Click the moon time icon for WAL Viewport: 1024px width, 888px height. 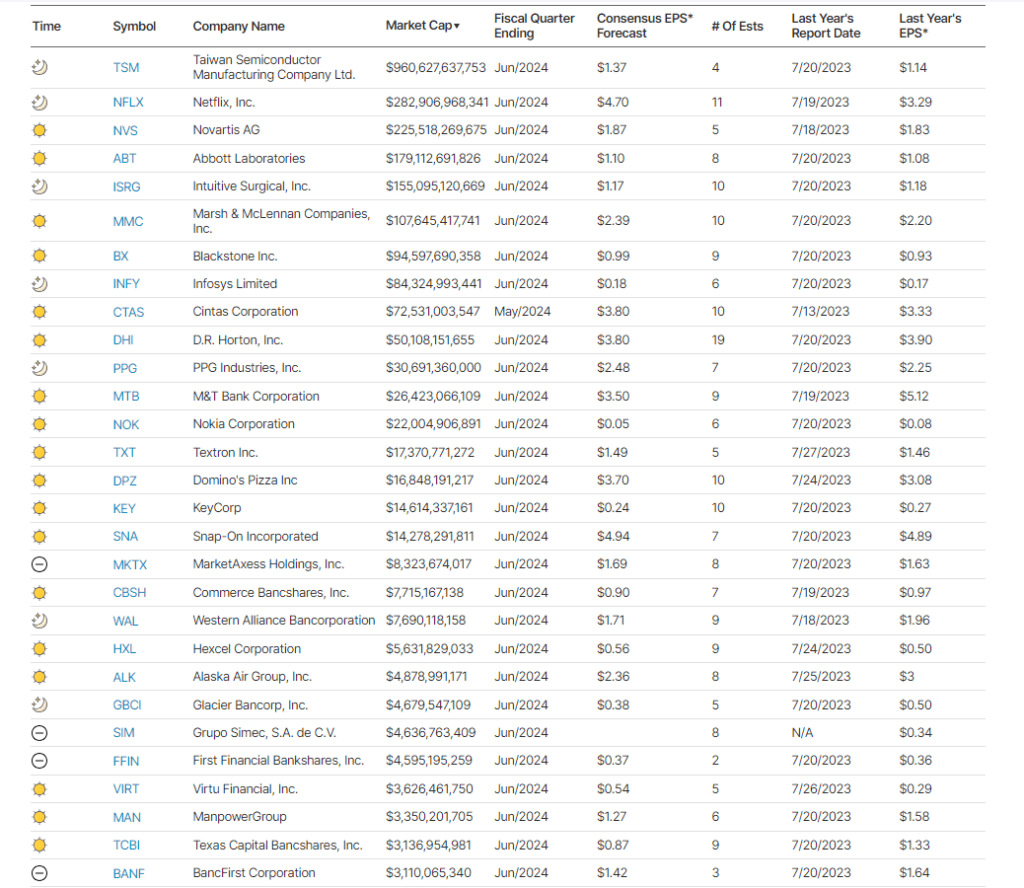coord(39,621)
